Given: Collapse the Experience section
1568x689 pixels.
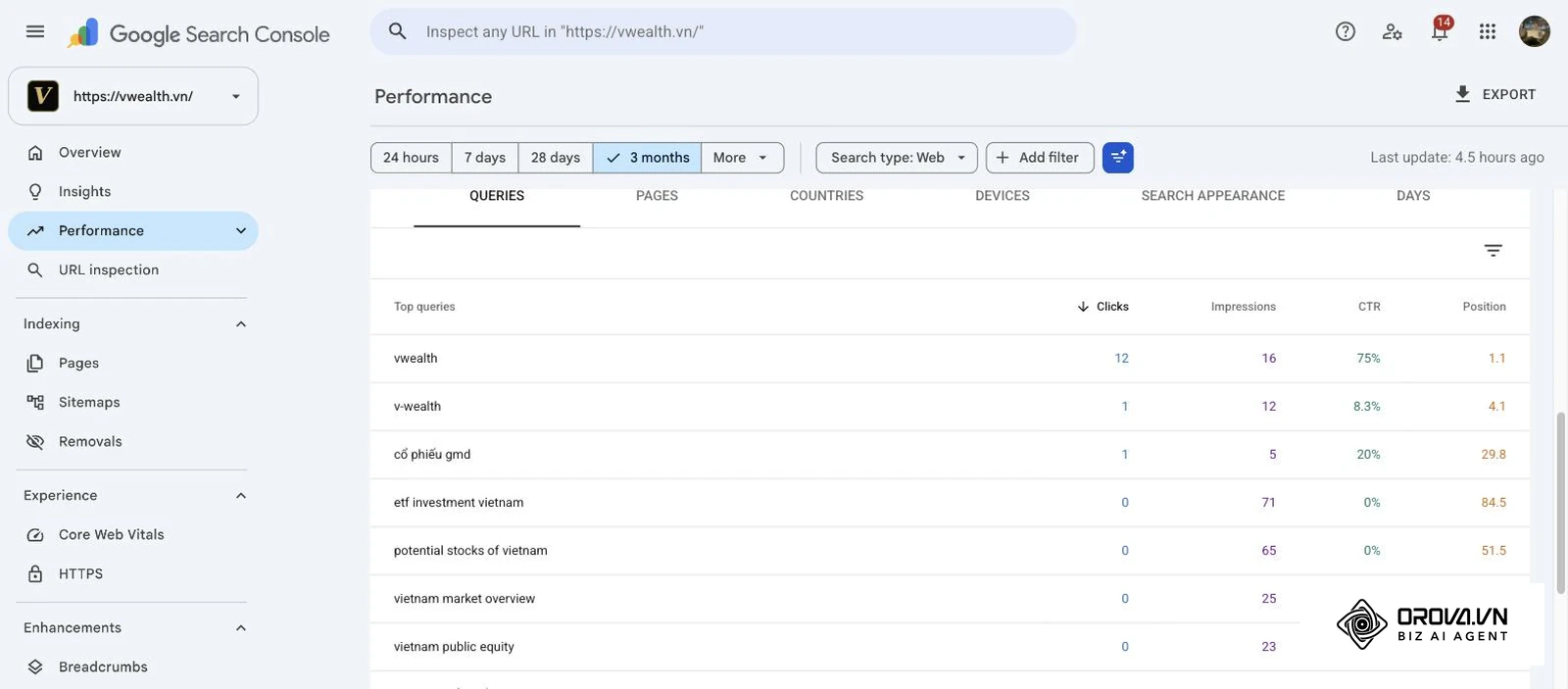Looking at the screenshot, I should coord(241,496).
